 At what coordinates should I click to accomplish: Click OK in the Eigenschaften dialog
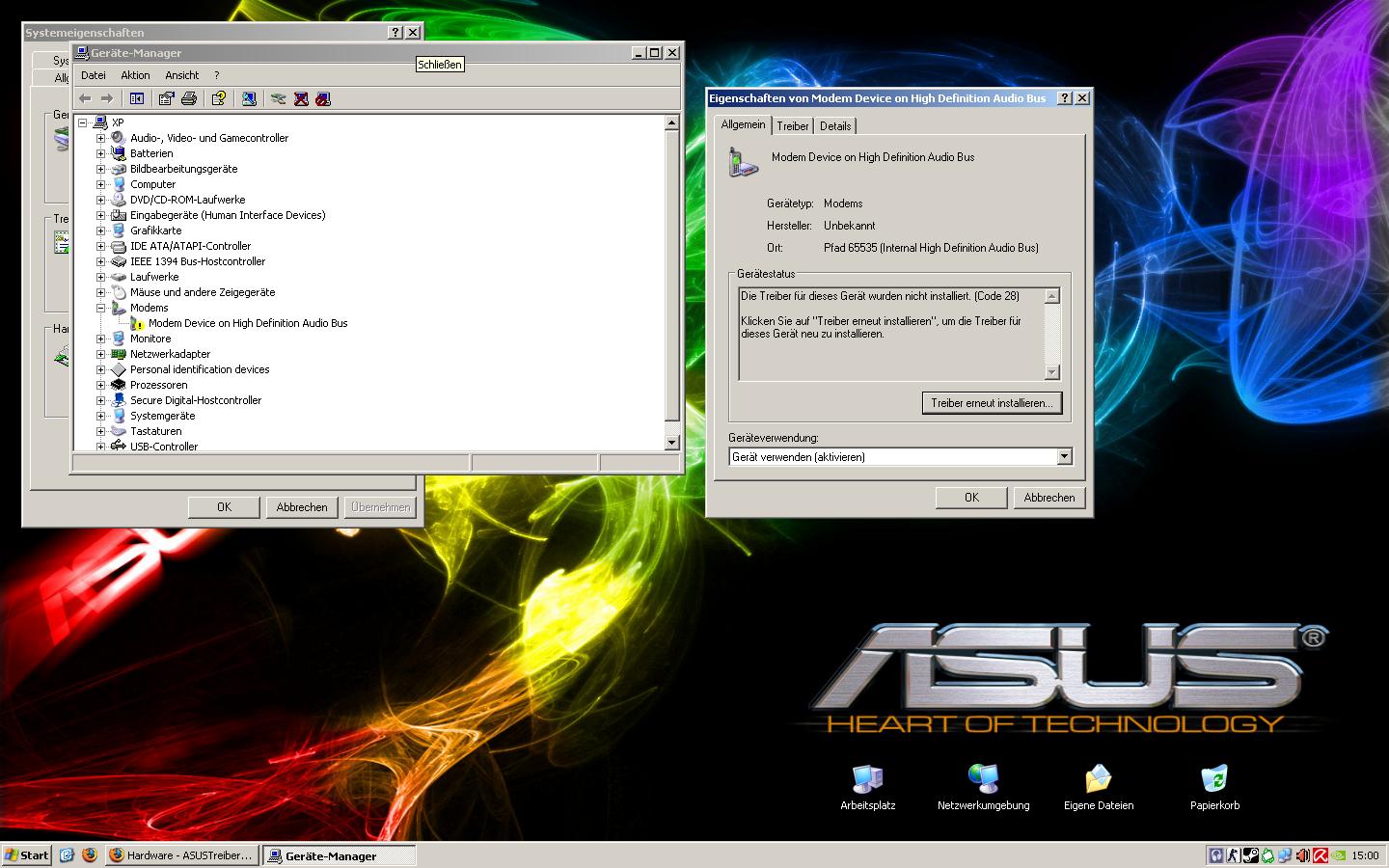click(971, 498)
